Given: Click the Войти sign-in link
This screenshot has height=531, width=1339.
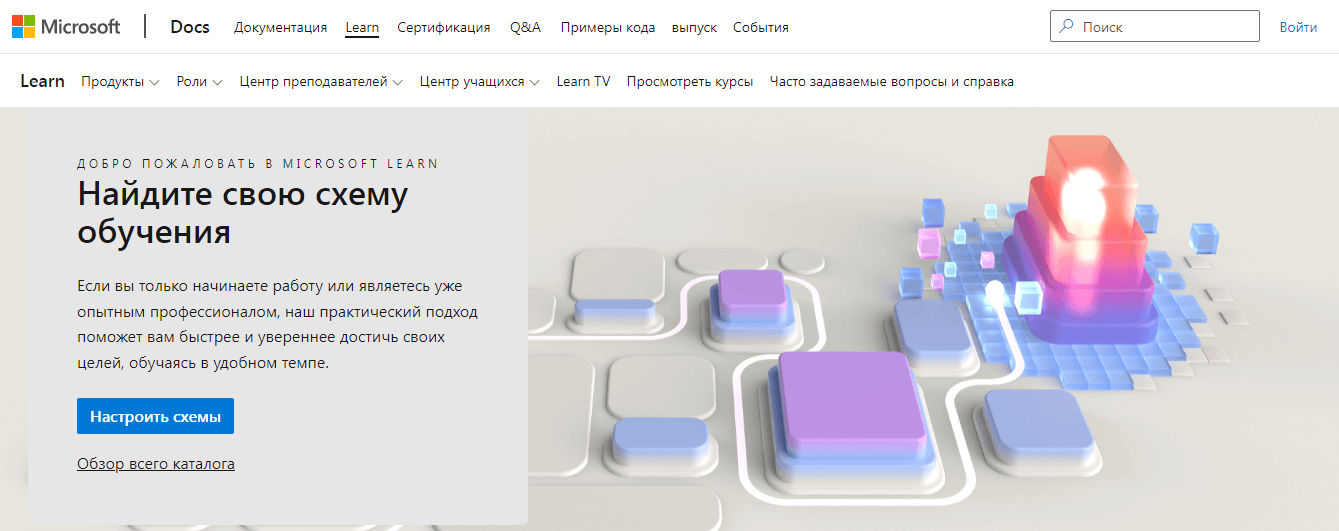Looking at the screenshot, I should click(1298, 27).
